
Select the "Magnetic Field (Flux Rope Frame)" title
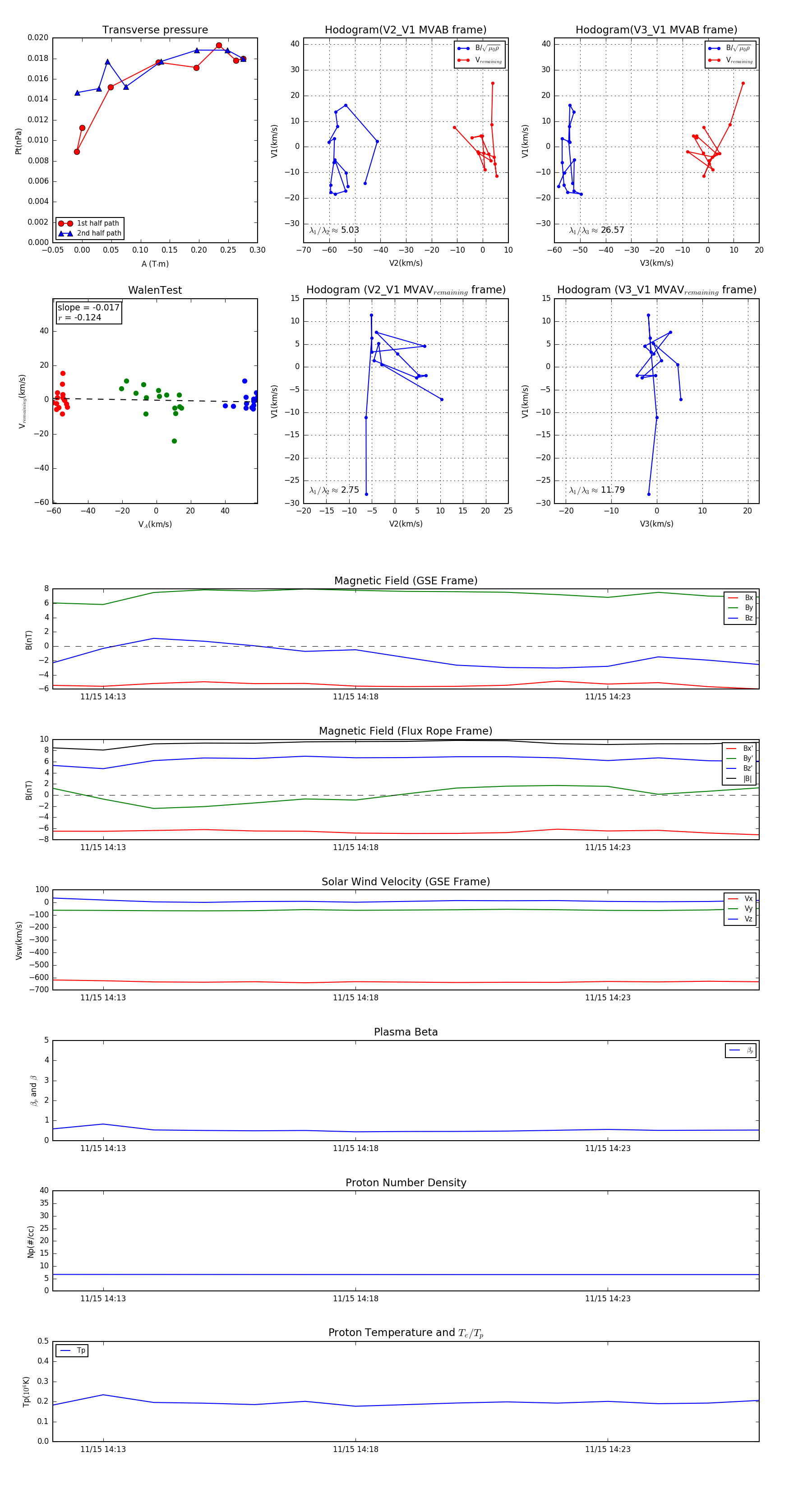pyautogui.click(x=406, y=731)
